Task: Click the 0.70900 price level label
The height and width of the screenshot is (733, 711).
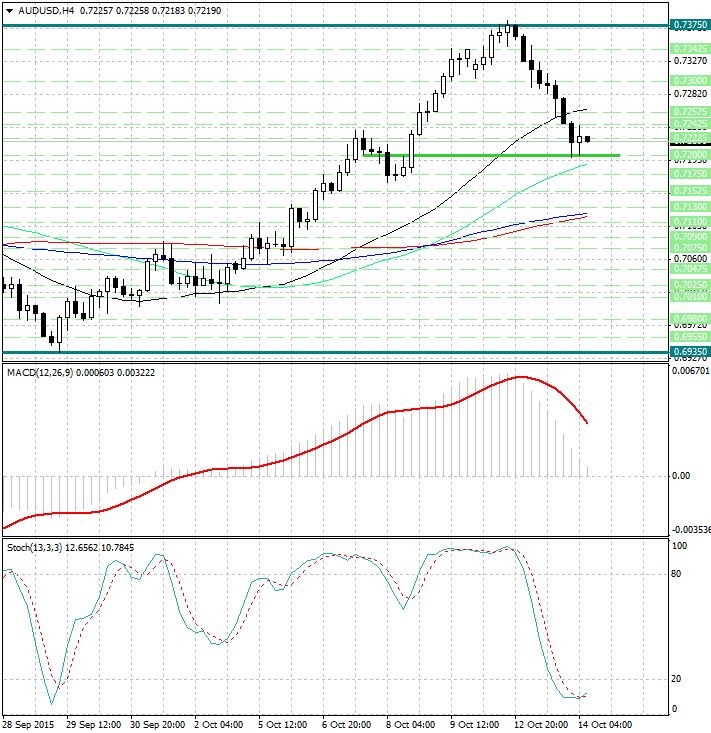Action: [690, 237]
